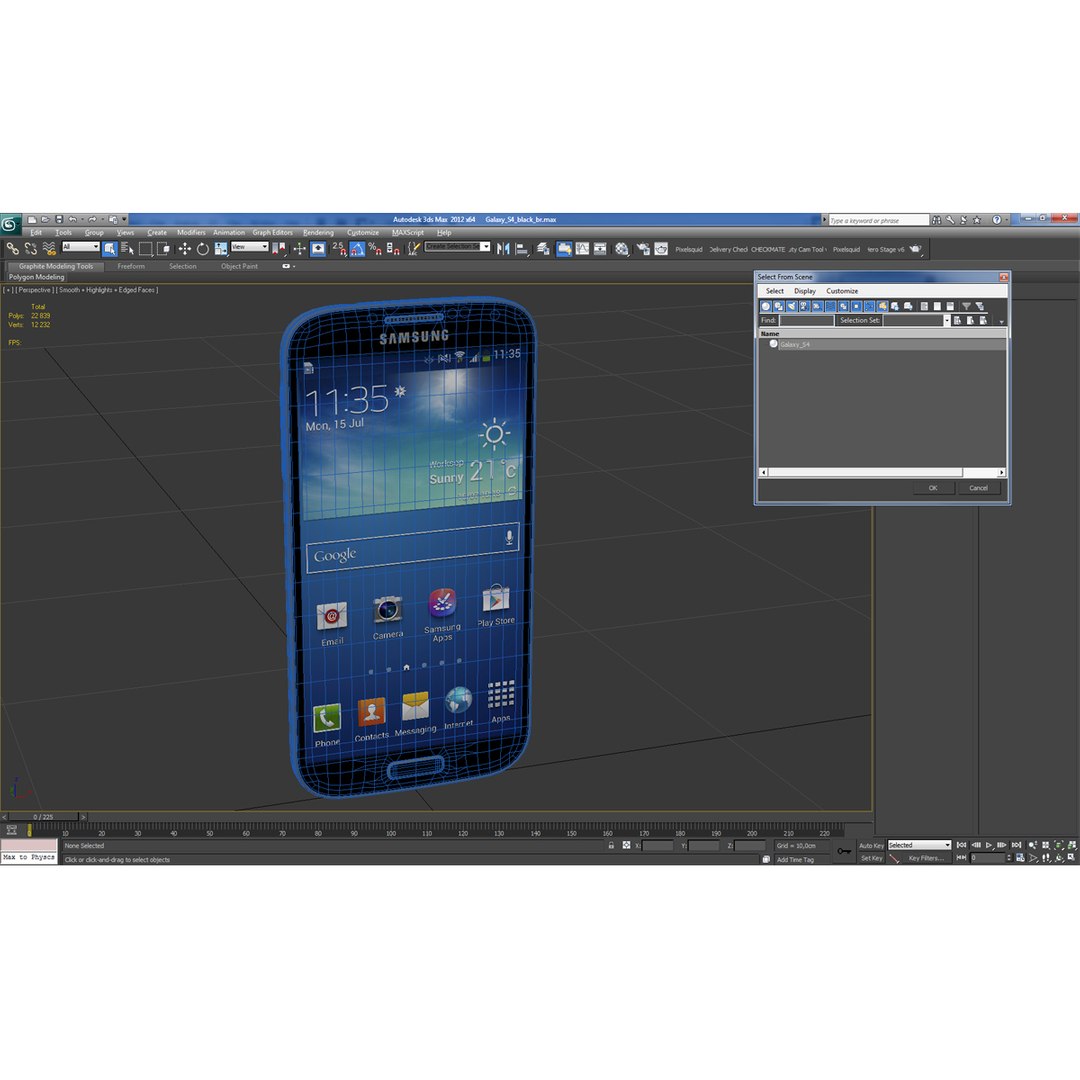Go to animation start
The width and height of the screenshot is (1080, 1080).
pos(962,845)
